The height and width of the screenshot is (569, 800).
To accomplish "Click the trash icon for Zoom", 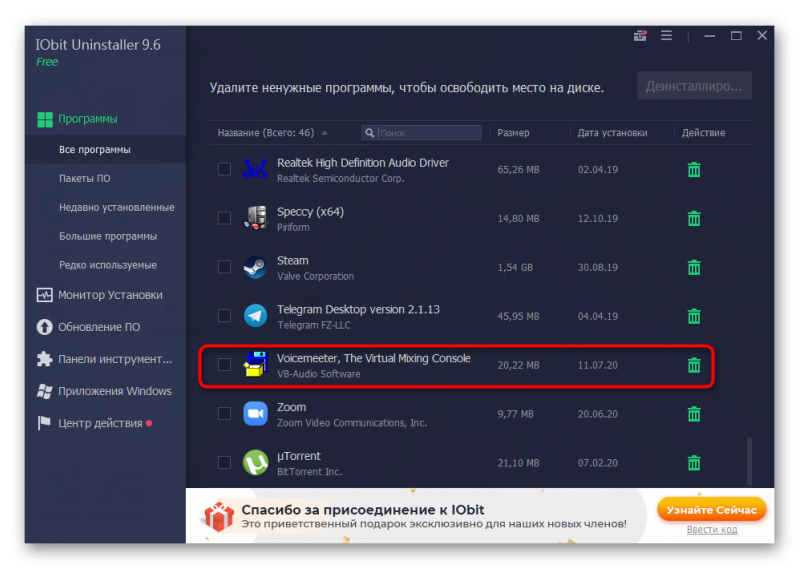I will point(694,414).
